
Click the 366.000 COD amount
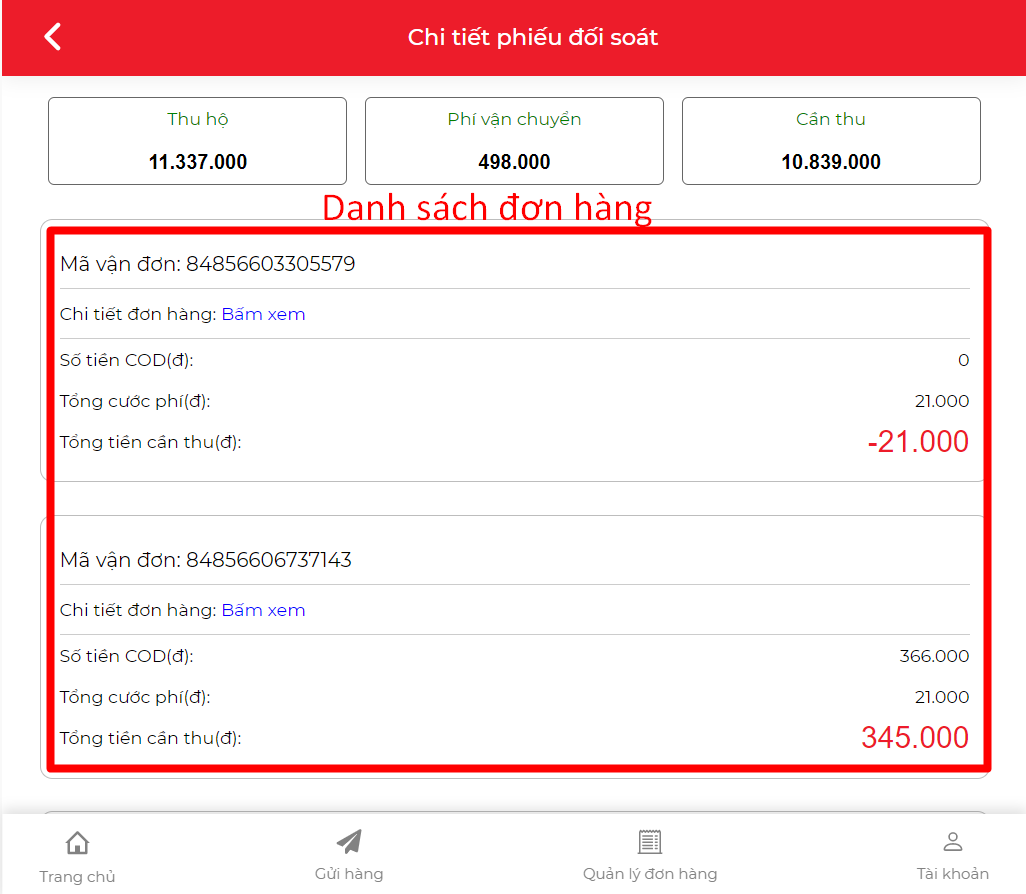tap(934, 656)
